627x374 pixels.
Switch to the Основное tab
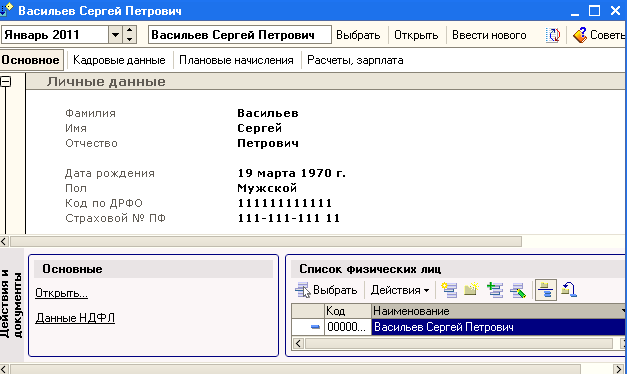pyautogui.click(x=31, y=60)
